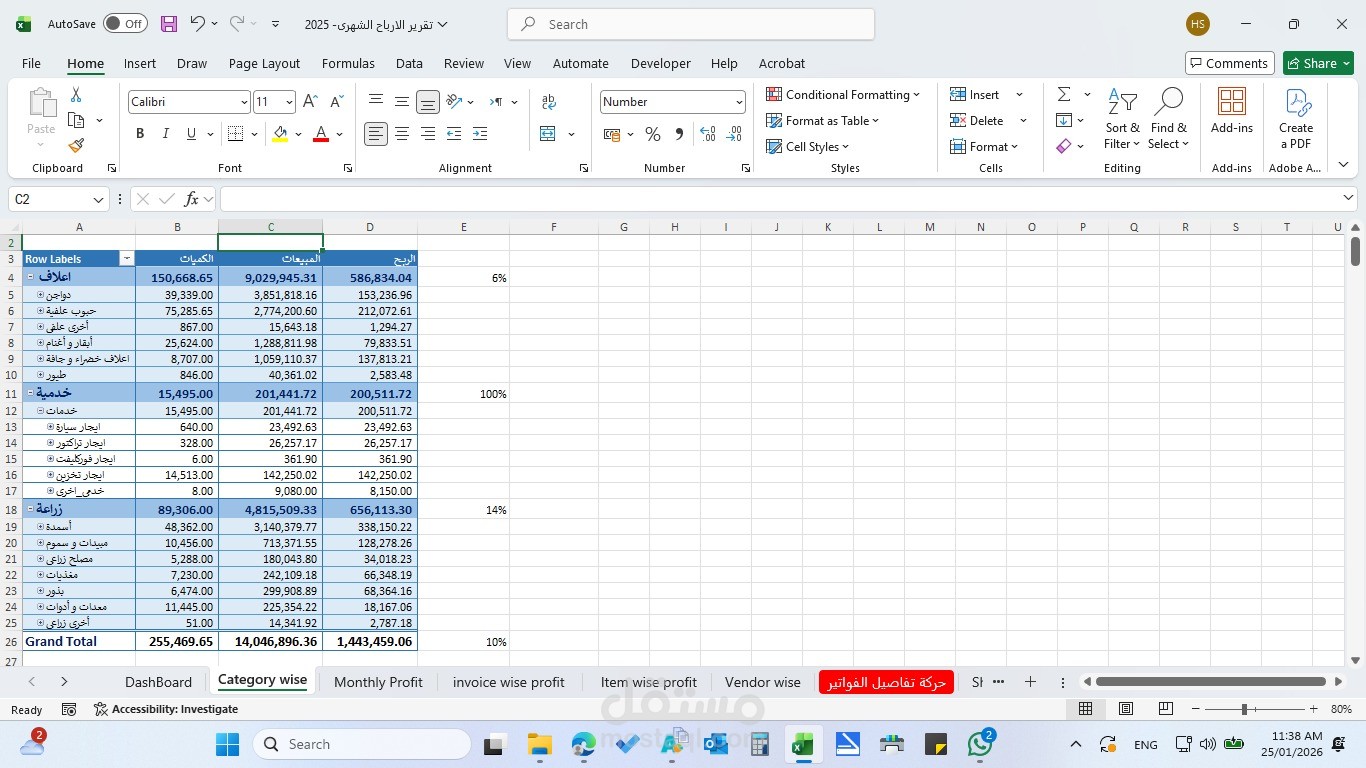This screenshot has width=1366, height=768.
Task: Click the Save icon in title bar
Action: [169, 24]
